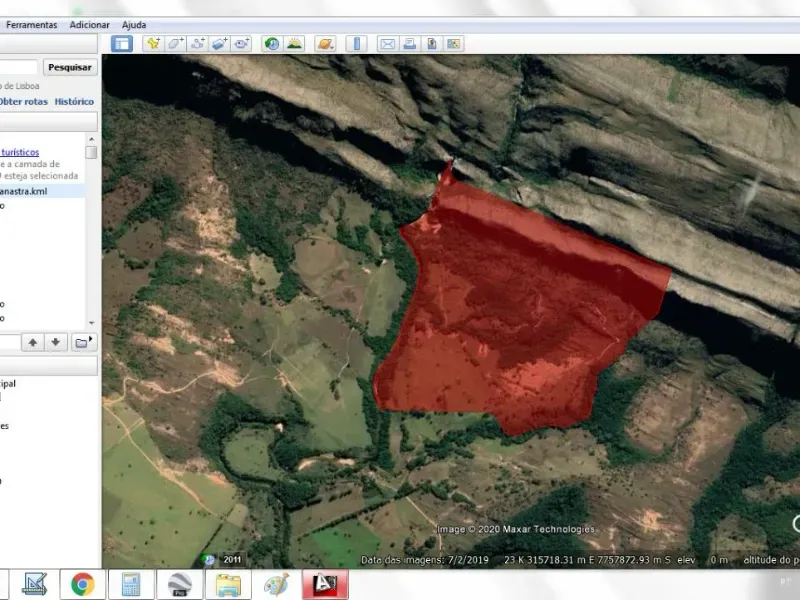The width and height of the screenshot is (800, 600).
Task: Click the Pesquisar search button
Action: tap(71, 68)
